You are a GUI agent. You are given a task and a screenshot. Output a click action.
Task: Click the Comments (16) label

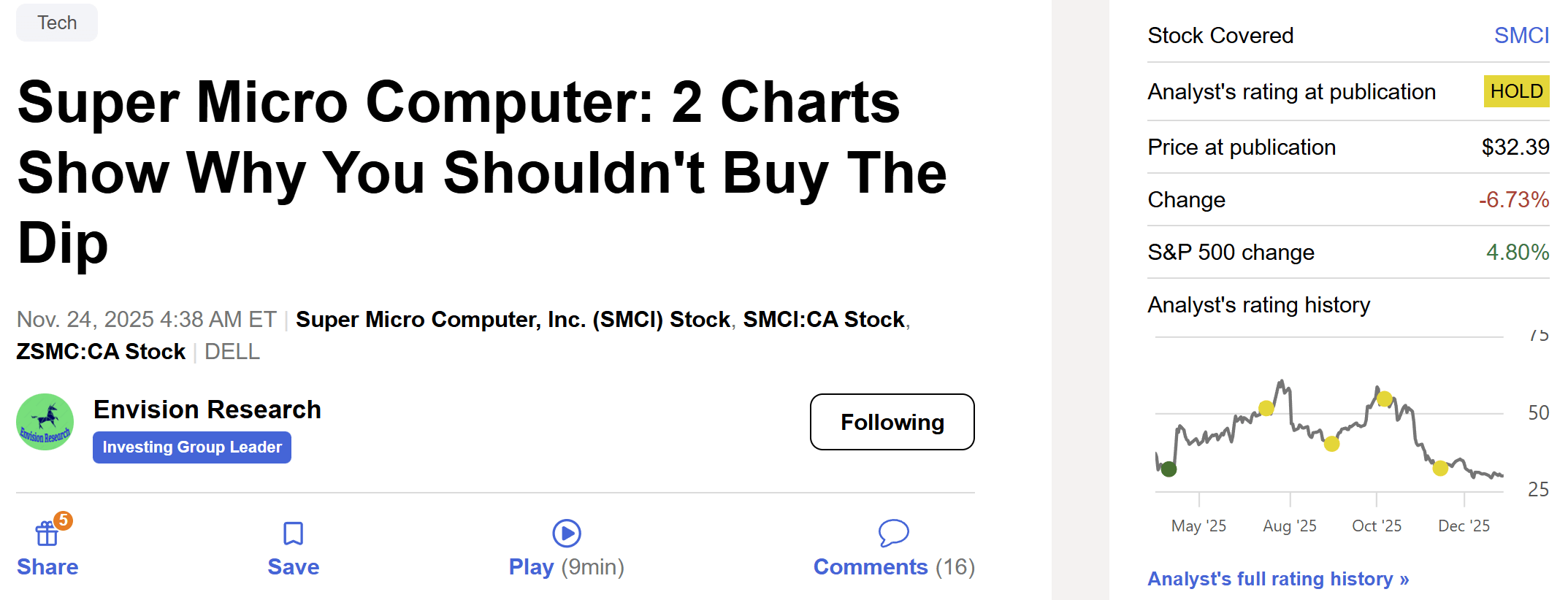point(894,567)
